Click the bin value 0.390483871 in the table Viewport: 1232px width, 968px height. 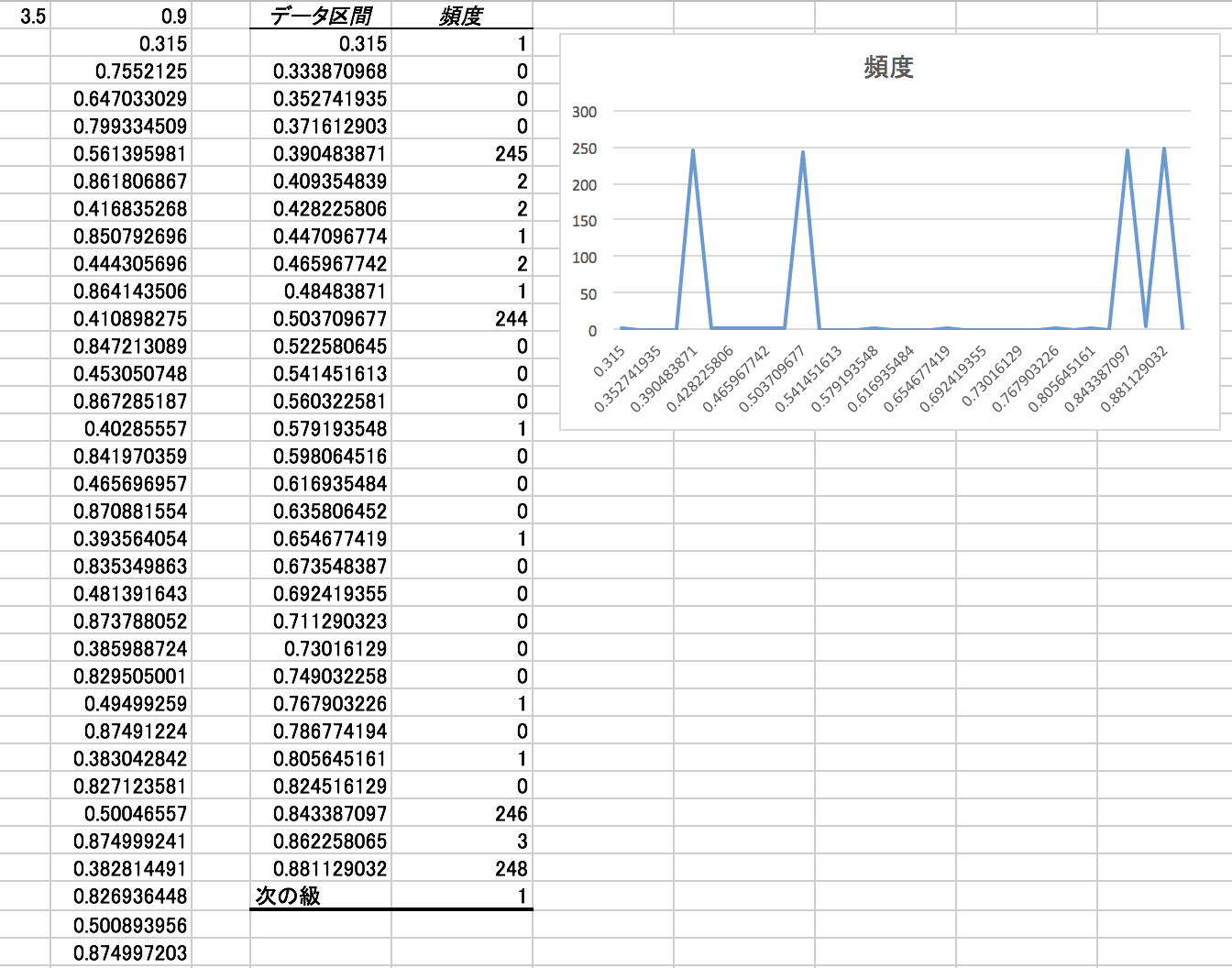point(321,153)
